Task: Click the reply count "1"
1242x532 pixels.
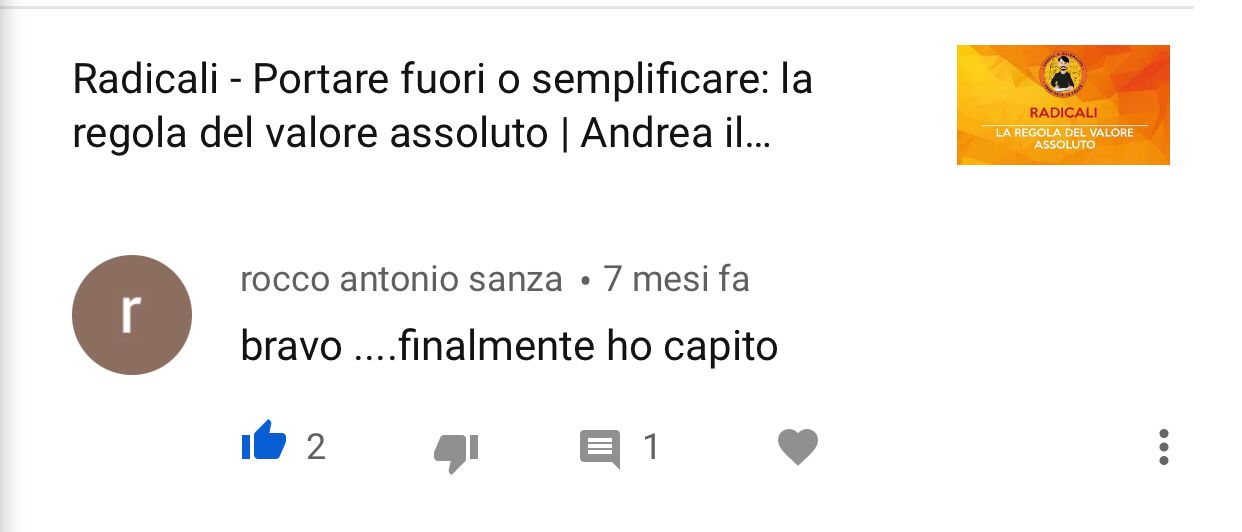Action: [651, 447]
